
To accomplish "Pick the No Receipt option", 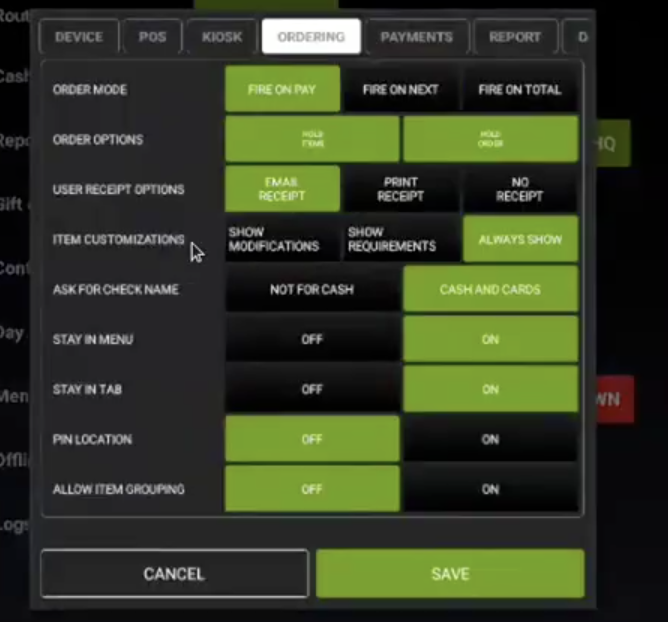I will coord(520,189).
